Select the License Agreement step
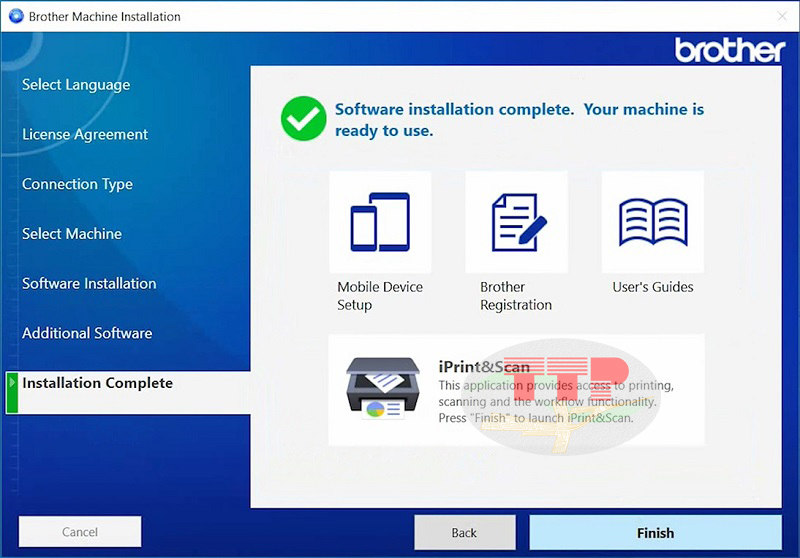 pyautogui.click(x=85, y=134)
